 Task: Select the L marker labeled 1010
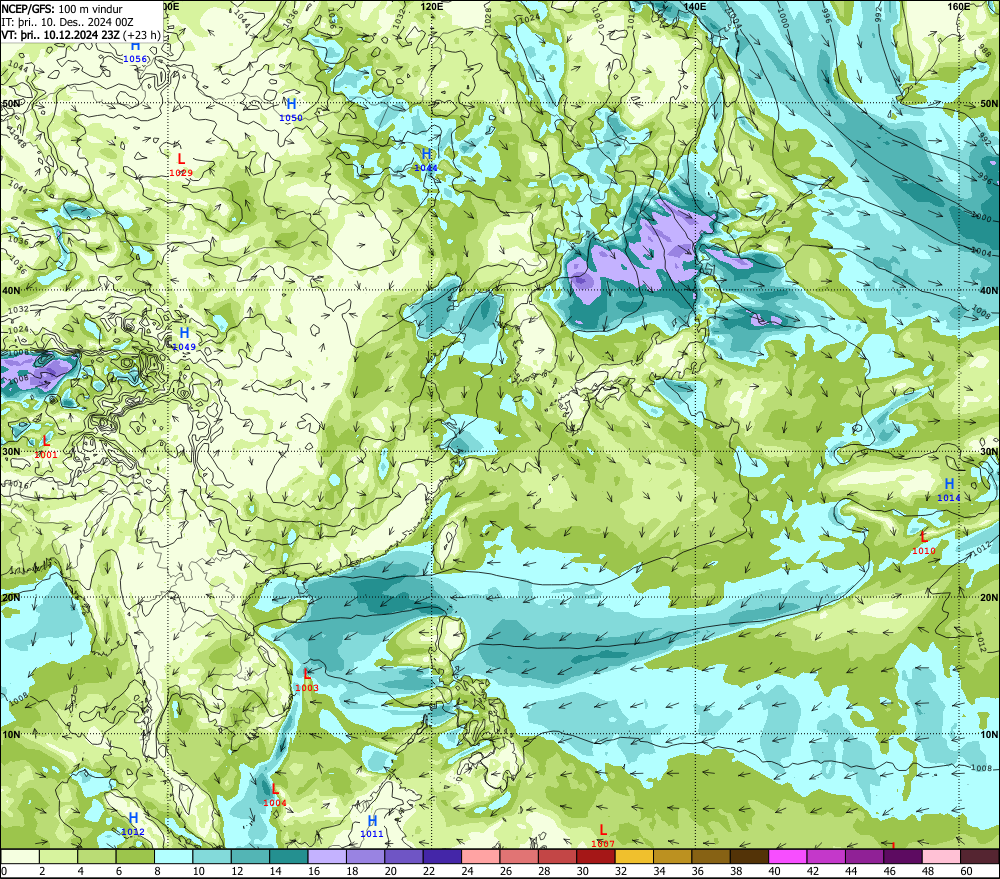coord(923,536)
